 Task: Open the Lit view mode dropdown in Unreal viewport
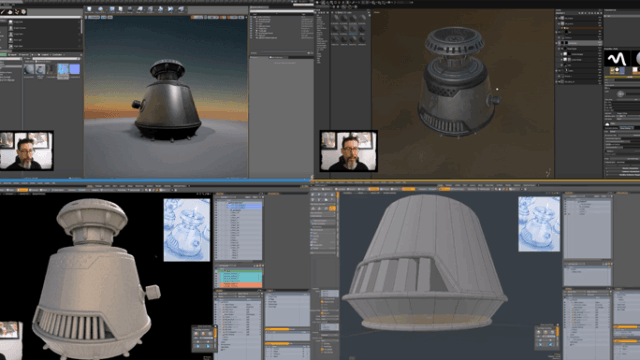click(104, 18)
